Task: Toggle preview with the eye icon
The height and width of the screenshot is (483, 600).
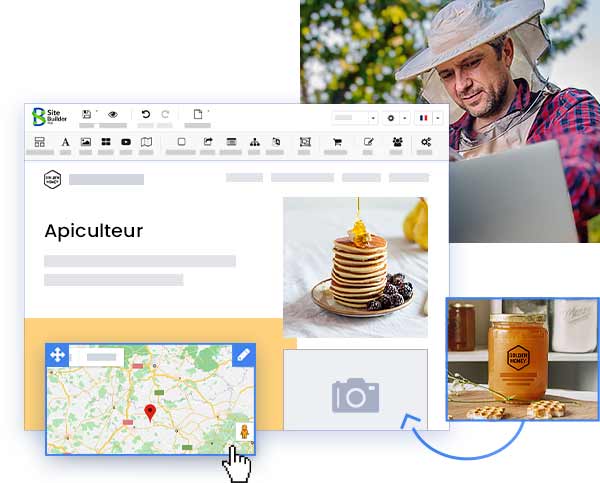Action: [113, 114]
